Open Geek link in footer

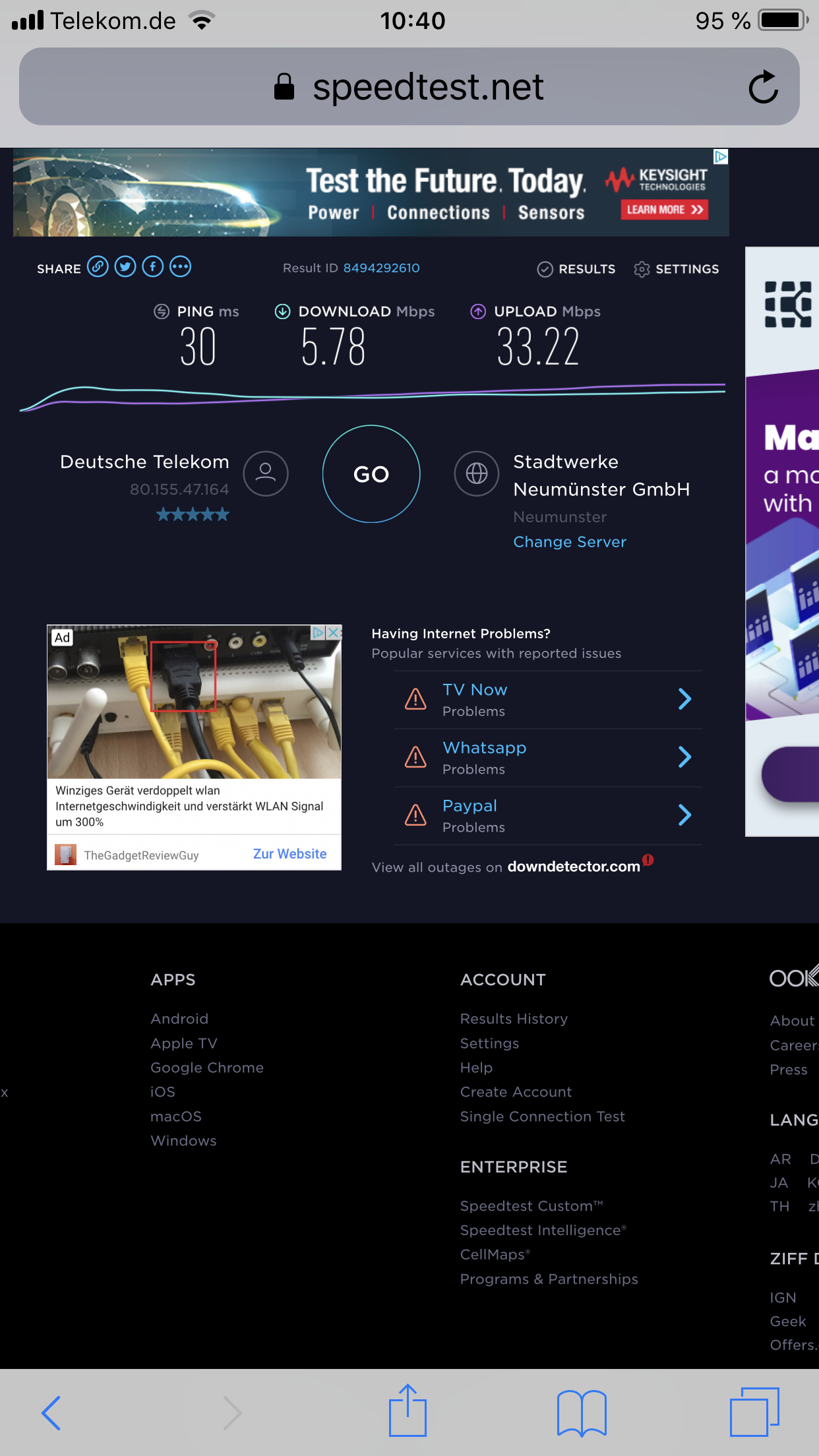788,1321
